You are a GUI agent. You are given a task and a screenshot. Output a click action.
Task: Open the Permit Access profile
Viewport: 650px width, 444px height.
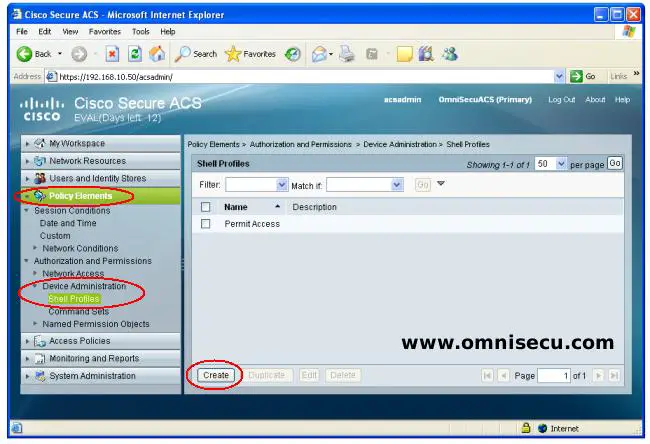pos(252,224)
